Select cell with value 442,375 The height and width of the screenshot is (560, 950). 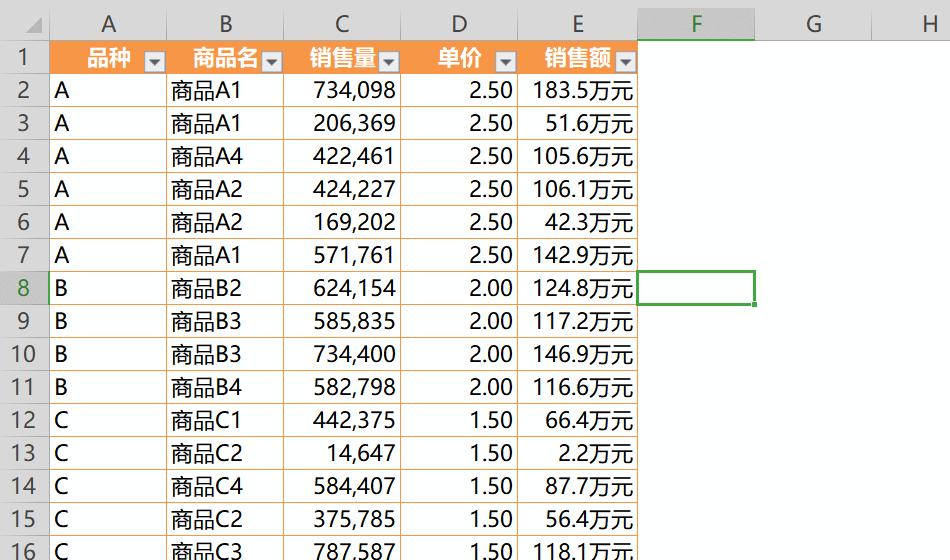tap(342, 420)
